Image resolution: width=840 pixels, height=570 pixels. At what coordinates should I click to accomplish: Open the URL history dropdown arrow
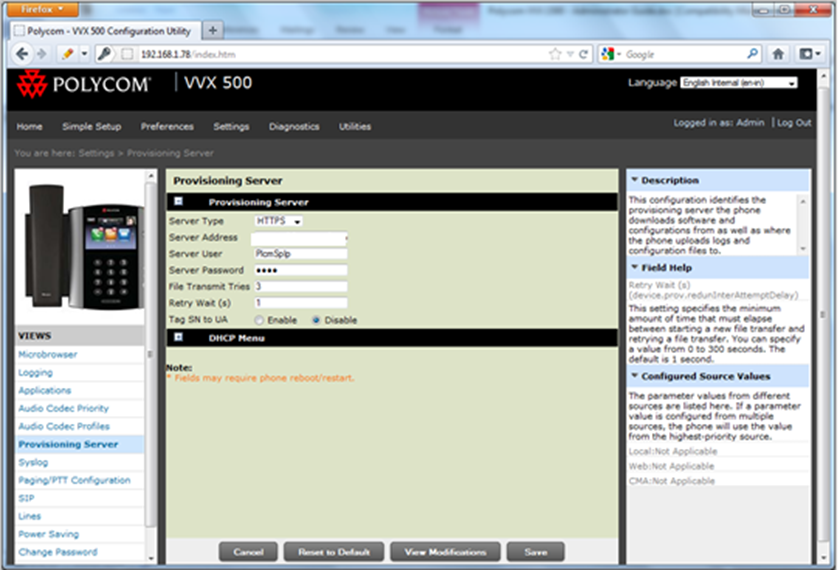point(570,54)
